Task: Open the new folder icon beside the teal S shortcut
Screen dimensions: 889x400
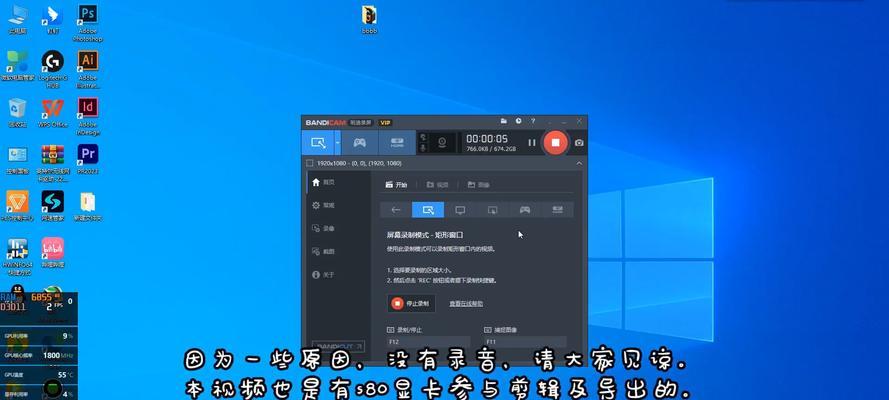Action: [87, 206]
